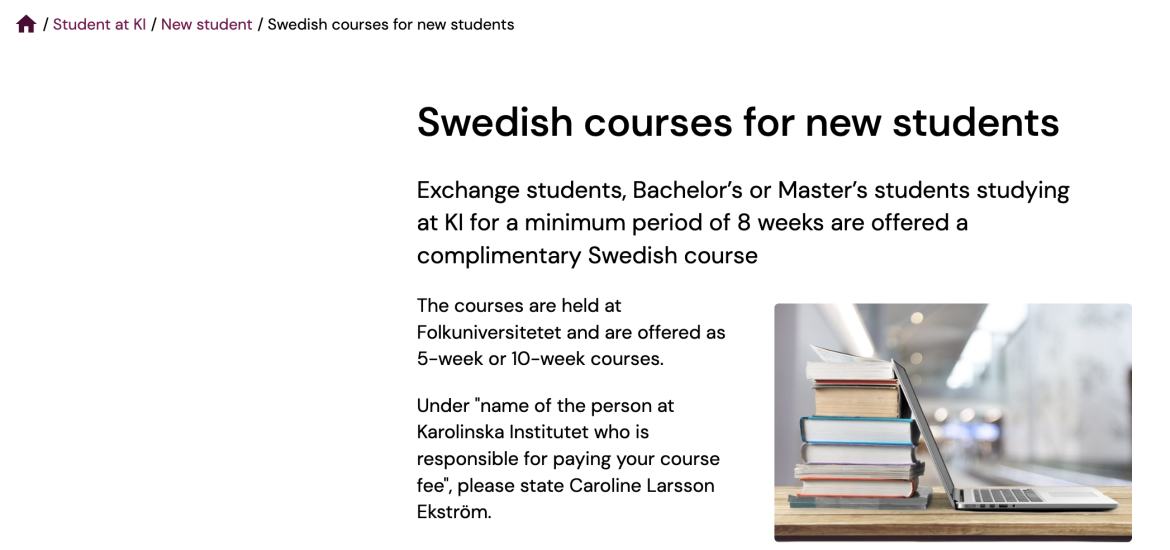Viewport: 1170px width, 550px height.
Task: Open the books and laptop photo
Action: point(953,422)
